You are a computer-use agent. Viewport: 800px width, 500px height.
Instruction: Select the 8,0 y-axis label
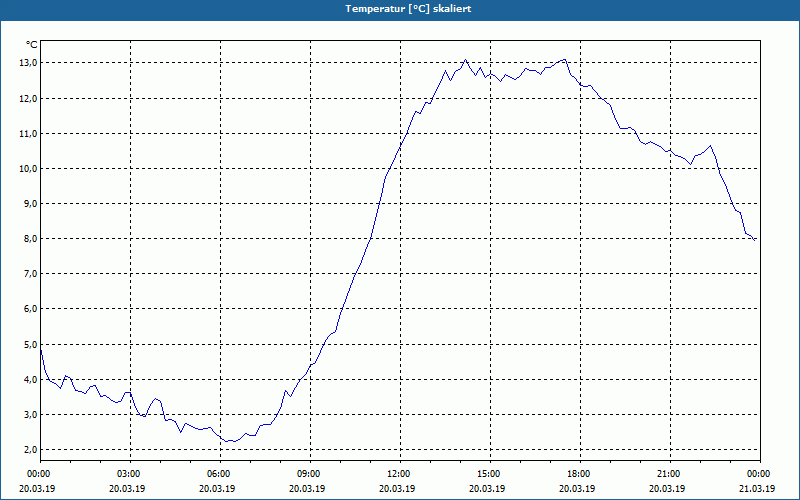[x=30, y=239]
